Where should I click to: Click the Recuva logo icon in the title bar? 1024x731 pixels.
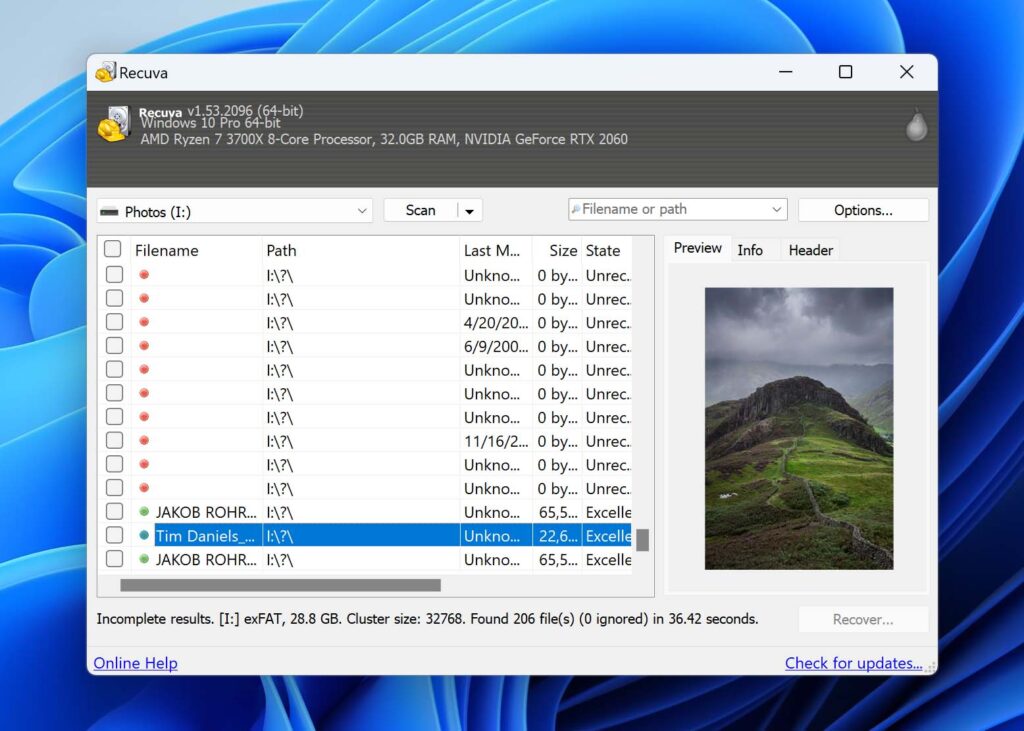107,72
